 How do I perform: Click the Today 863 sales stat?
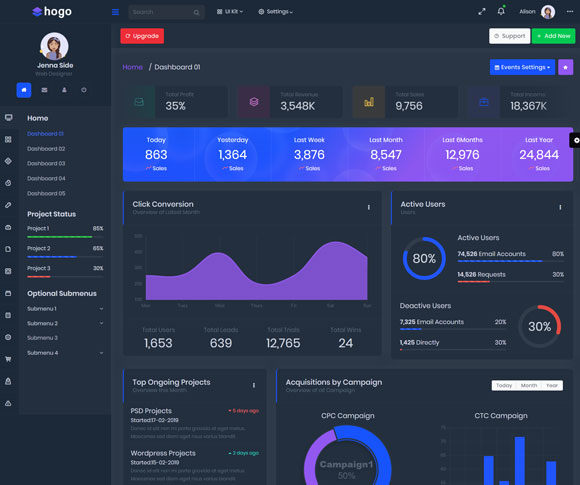pyautogui.click(x=156, y=154)
